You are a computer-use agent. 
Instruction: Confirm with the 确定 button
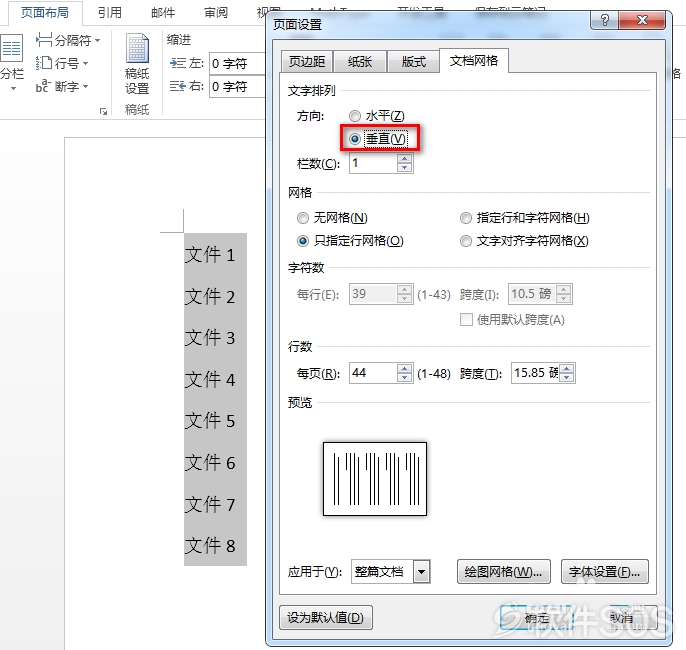(x=537, y=618)
